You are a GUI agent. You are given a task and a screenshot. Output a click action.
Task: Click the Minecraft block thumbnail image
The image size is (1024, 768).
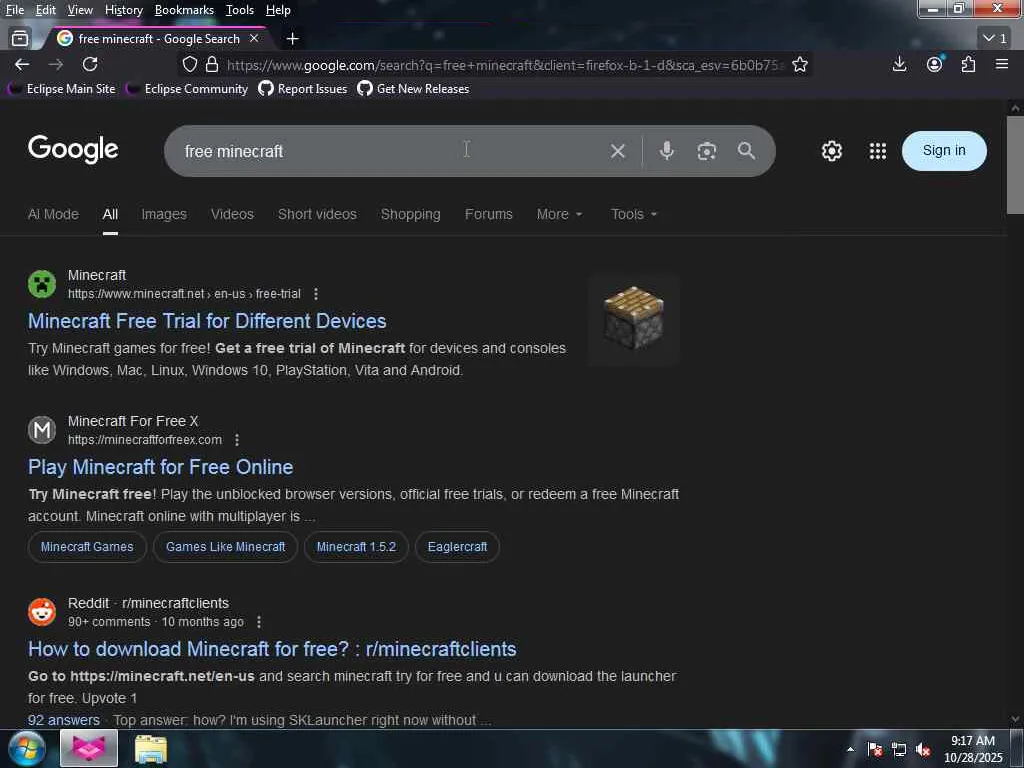tap(633, 319)
